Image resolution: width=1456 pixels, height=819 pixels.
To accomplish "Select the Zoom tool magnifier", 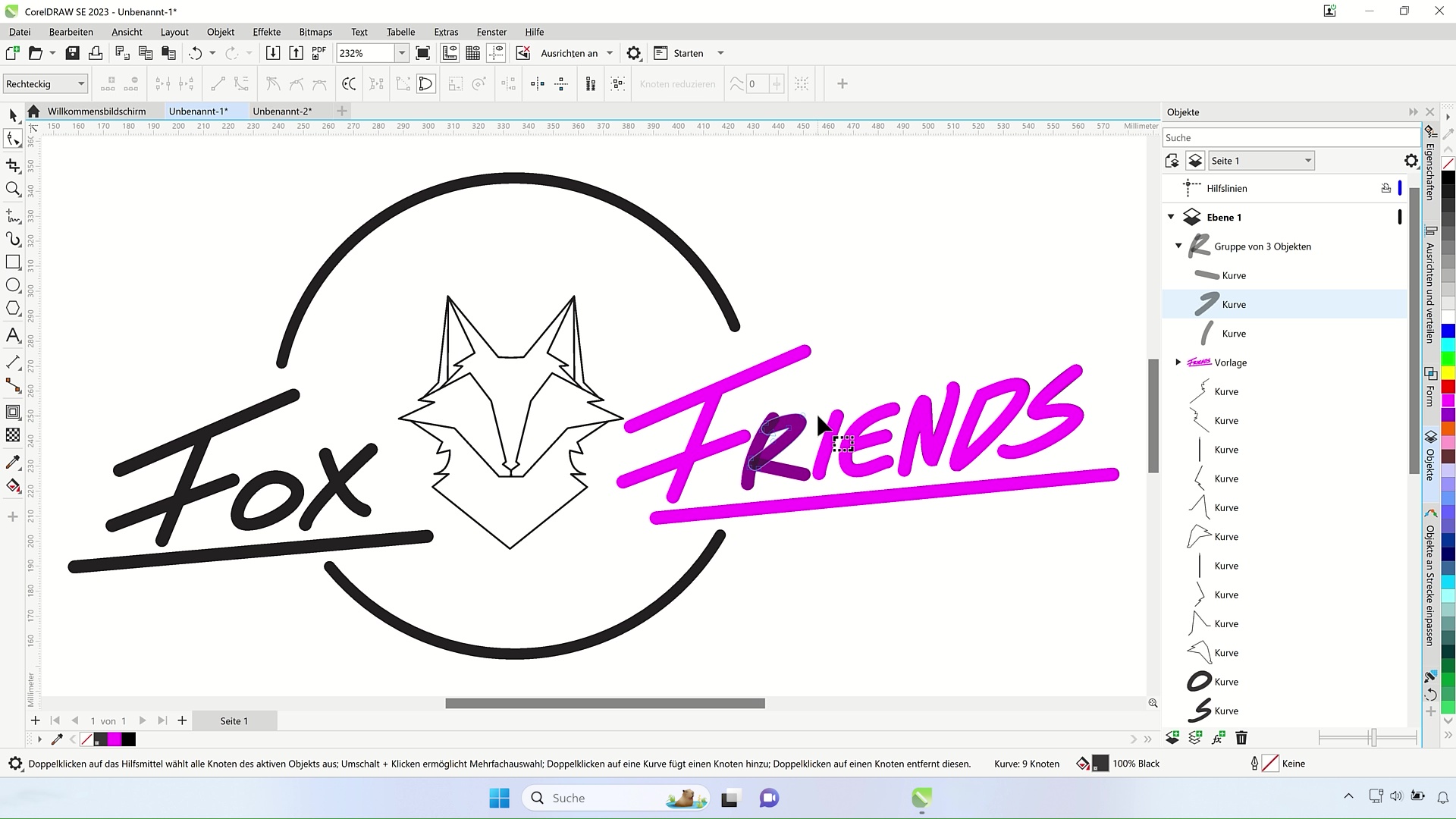I will click(x=13, y=189).
